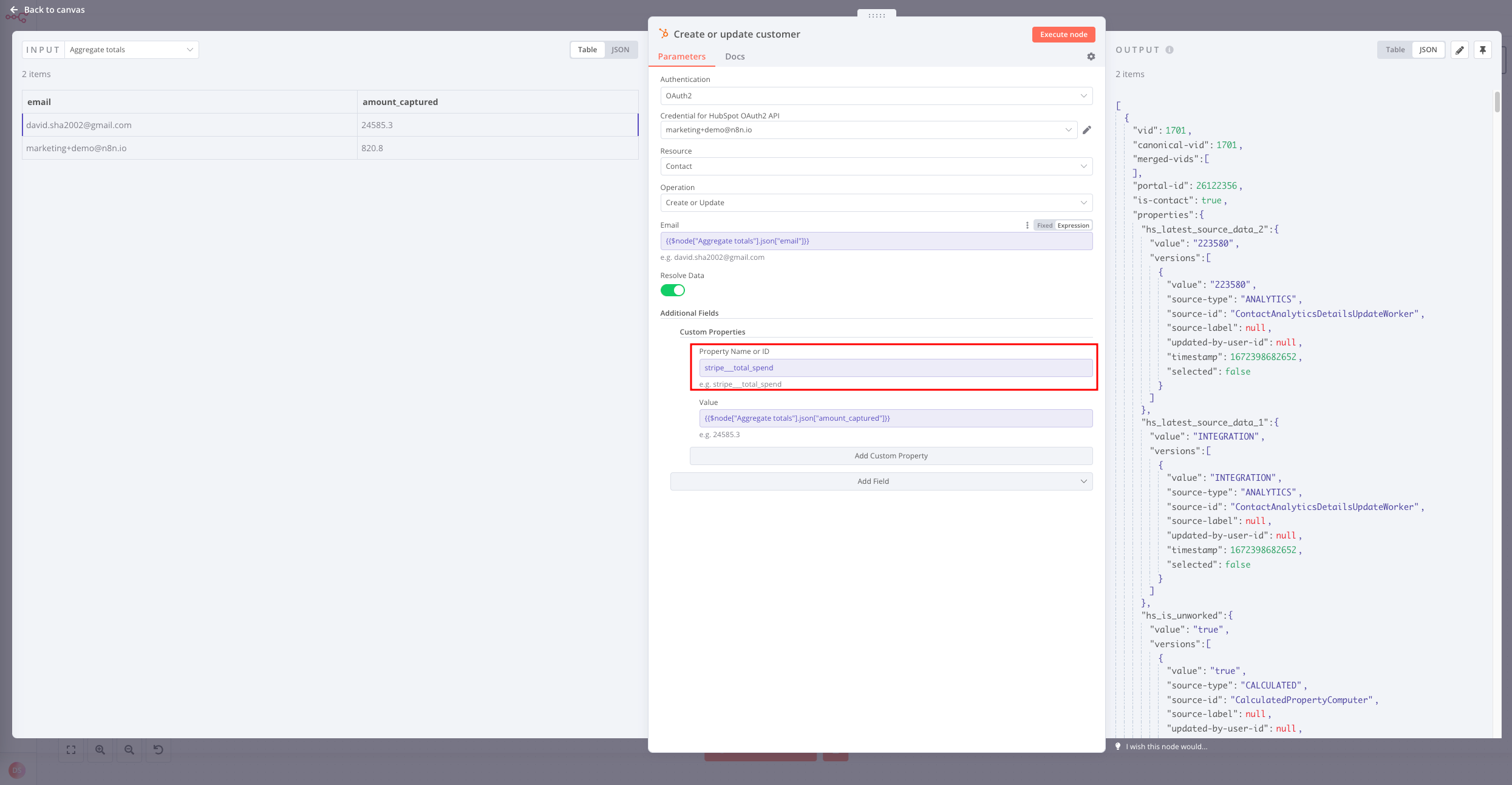The image size is (1512, 785).
Task: Pin the output data
Action: pyautogui.click(x=1482, y=50)
